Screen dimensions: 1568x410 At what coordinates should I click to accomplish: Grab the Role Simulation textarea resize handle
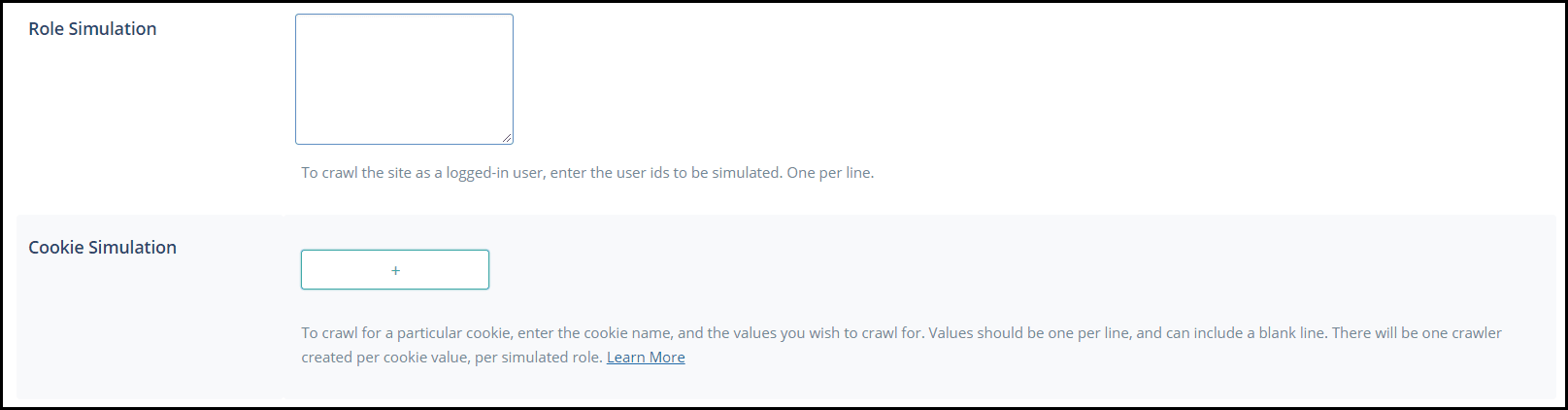[x=507, y=138]
